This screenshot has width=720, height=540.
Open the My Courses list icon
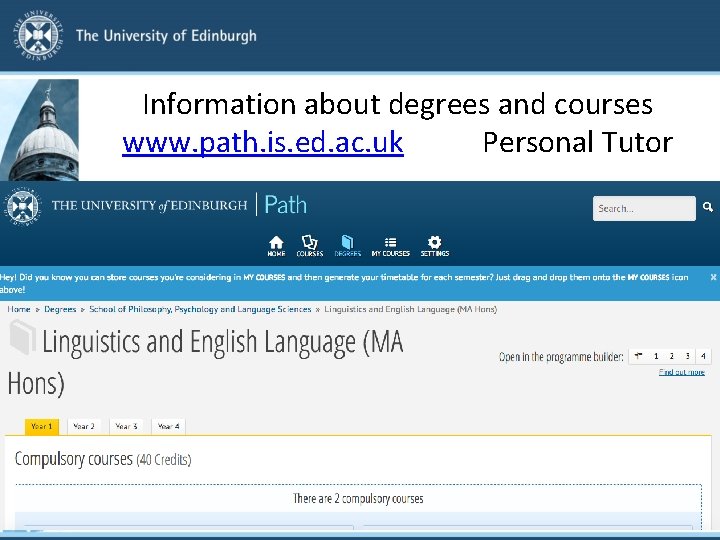[390, 246]
